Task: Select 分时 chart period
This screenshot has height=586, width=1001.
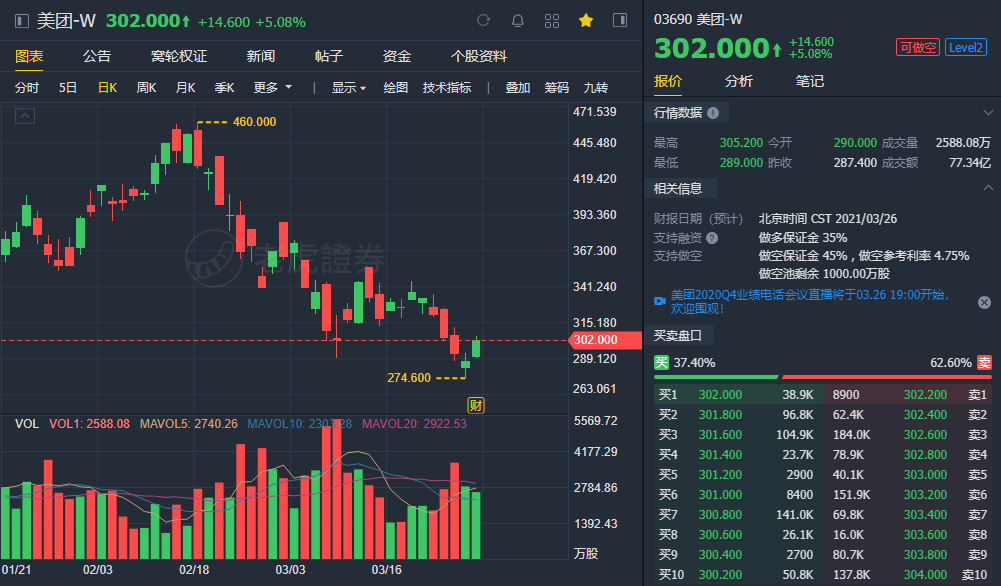Action: click(x=27, y=87)
